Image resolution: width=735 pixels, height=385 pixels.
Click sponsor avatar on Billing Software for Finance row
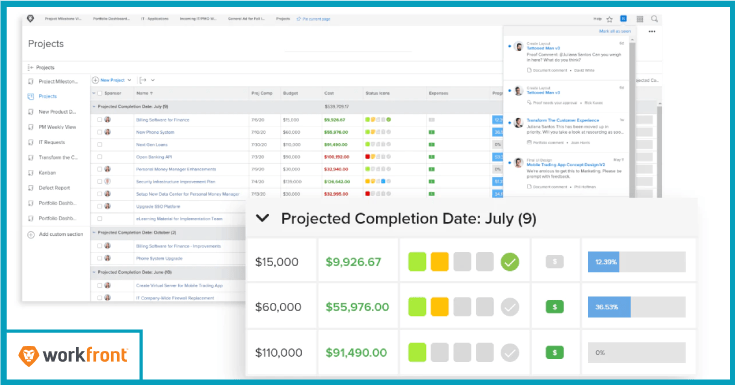click(x=107, y=120)
